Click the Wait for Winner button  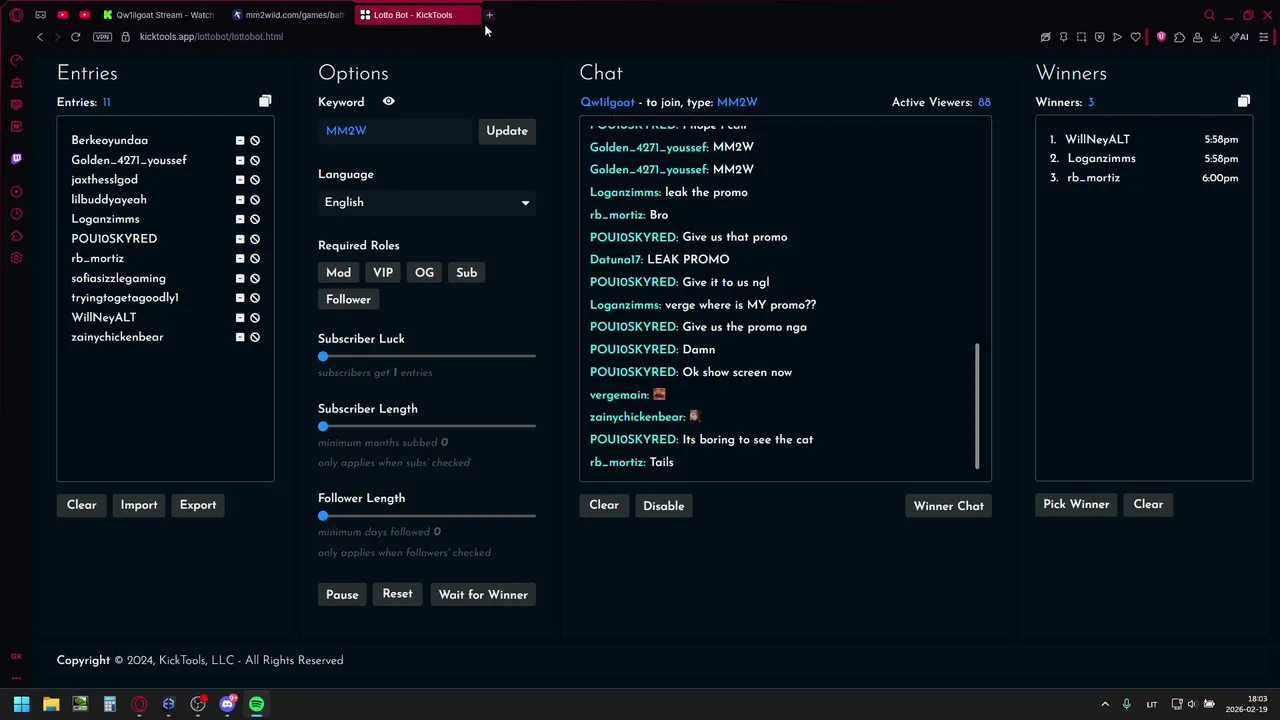pyautogui.click(x=483, y=595)
